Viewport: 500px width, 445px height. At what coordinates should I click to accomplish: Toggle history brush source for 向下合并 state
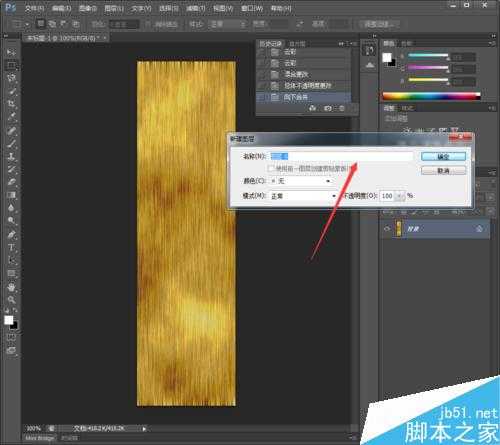point(262,97)
